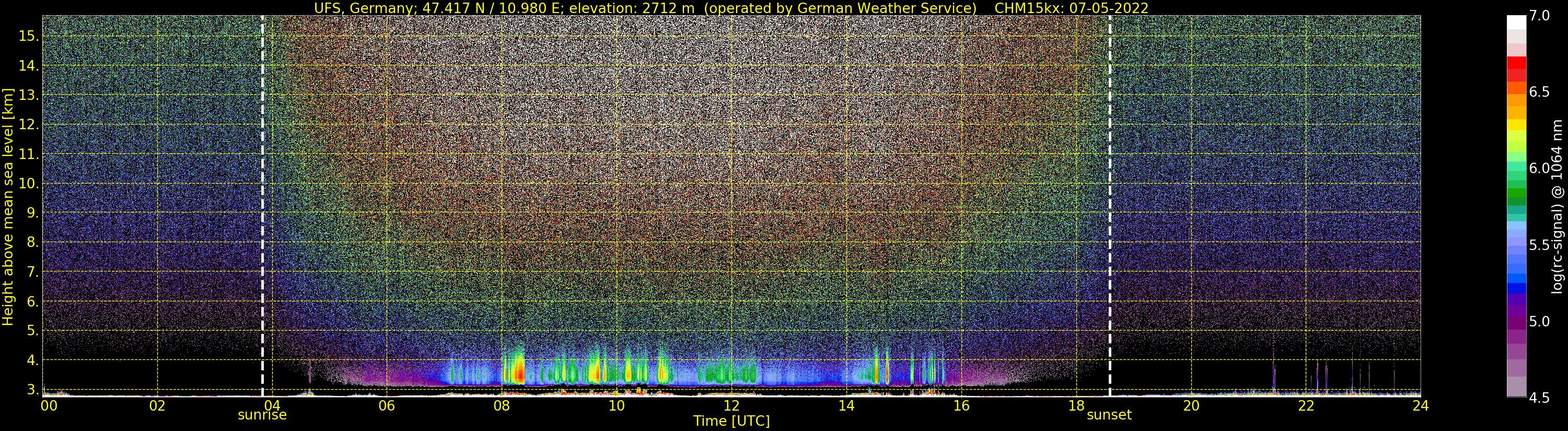
Task: Click the Time [UTC] axis title
Action: (731, 421)
